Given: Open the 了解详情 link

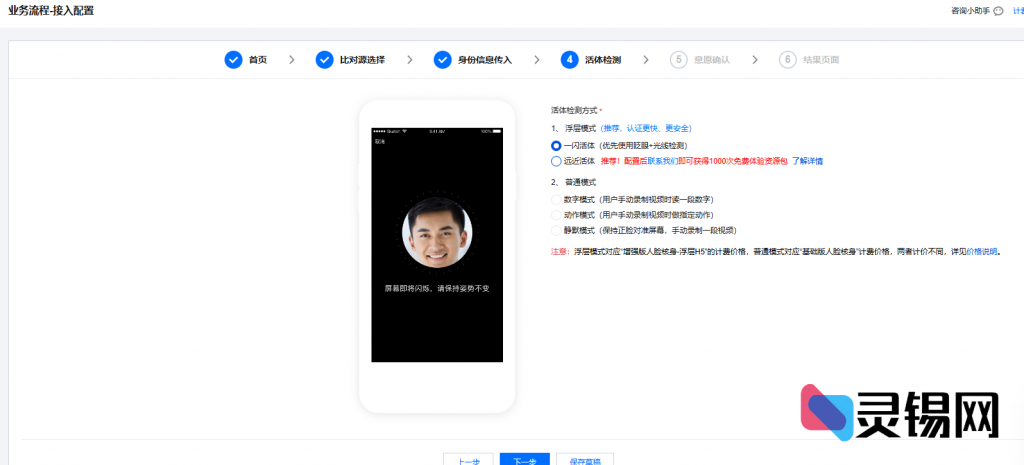Looking at the screenshot, I should coord(808,160).
